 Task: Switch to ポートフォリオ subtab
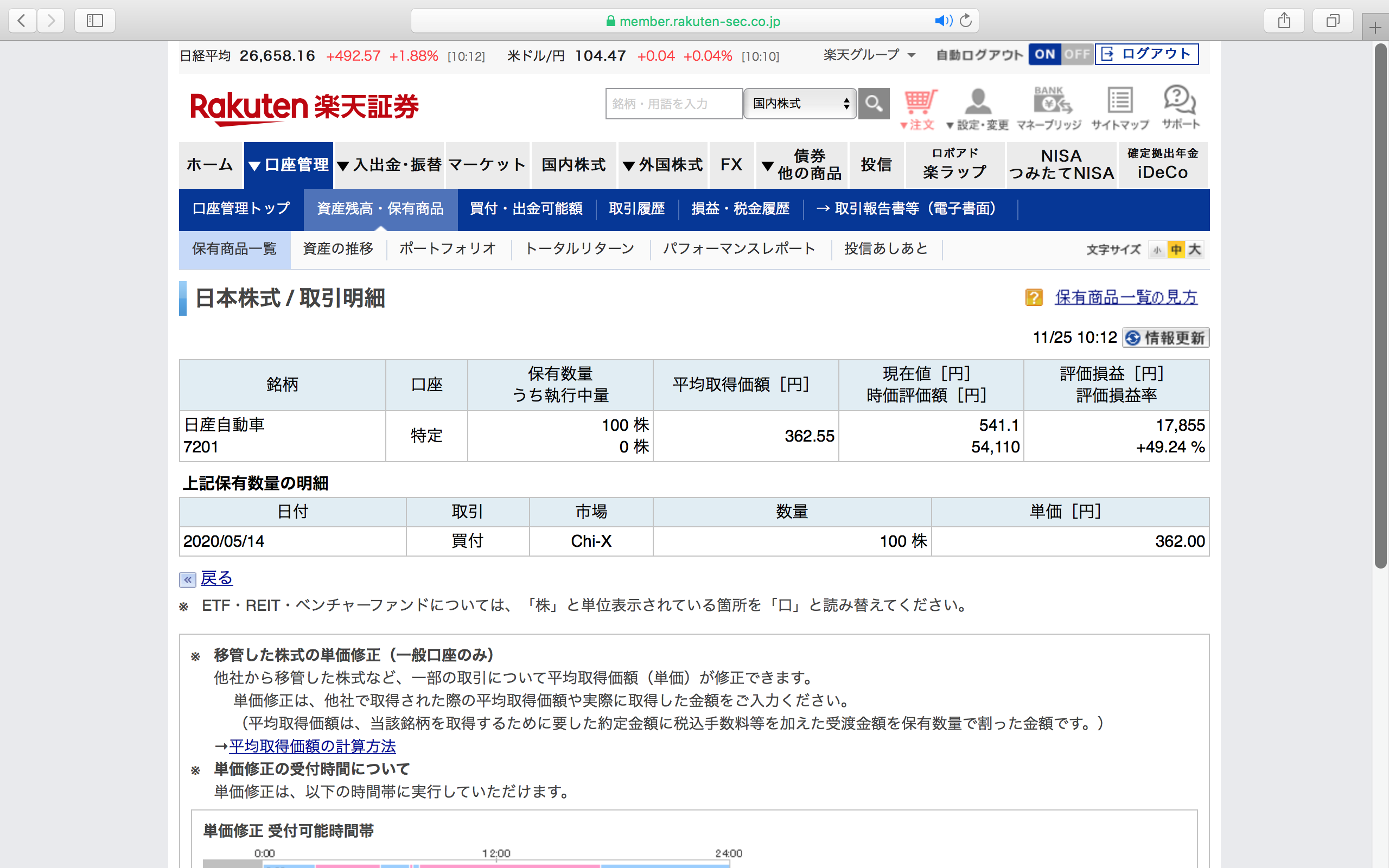(448, 249)
